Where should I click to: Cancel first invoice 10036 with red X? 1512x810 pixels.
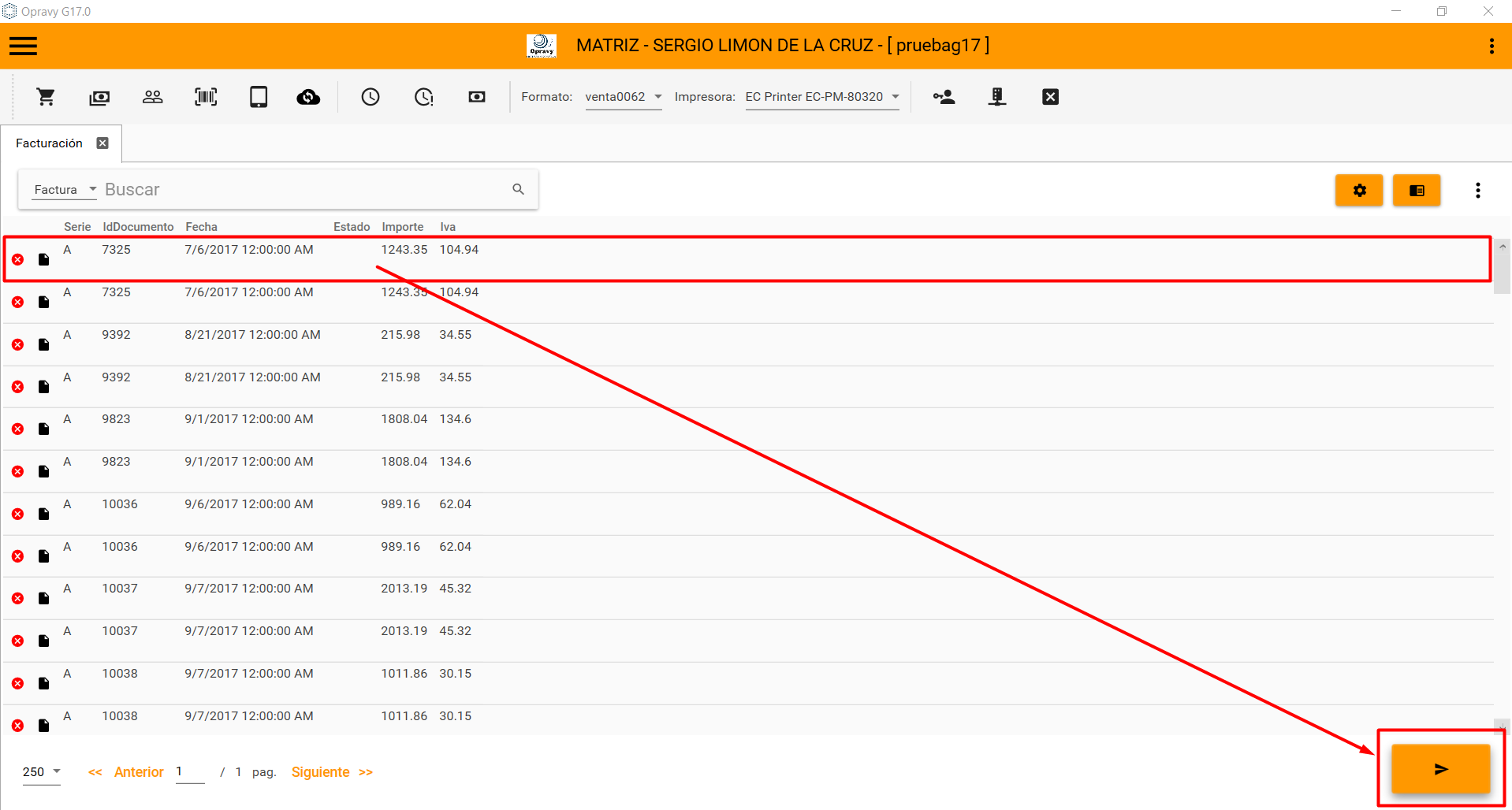pos(18,514)
